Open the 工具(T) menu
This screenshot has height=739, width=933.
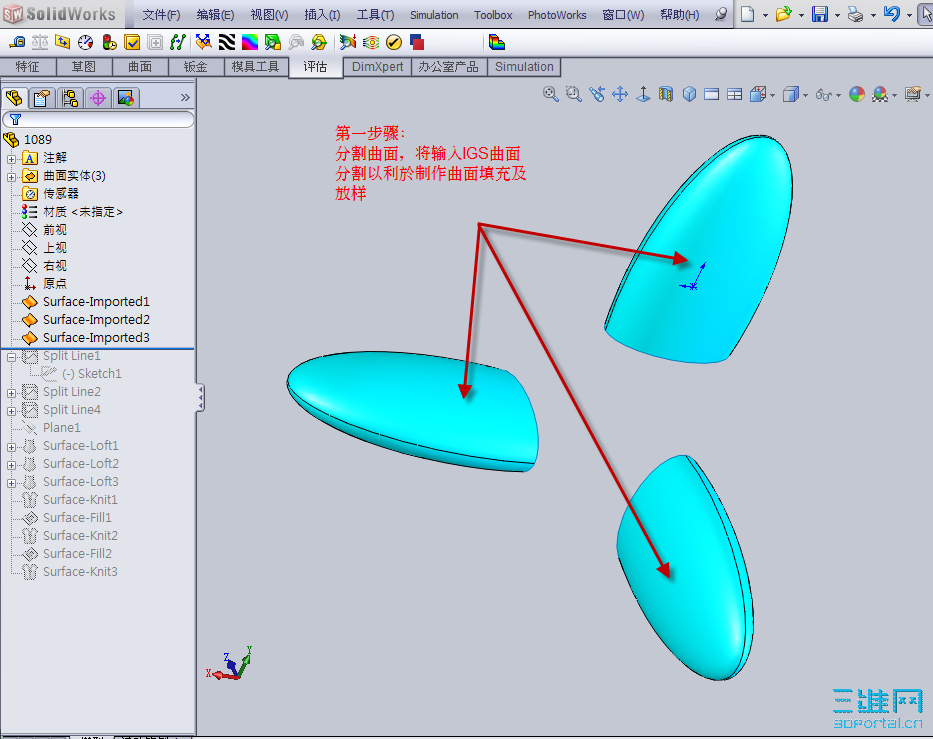pos(375,15)
